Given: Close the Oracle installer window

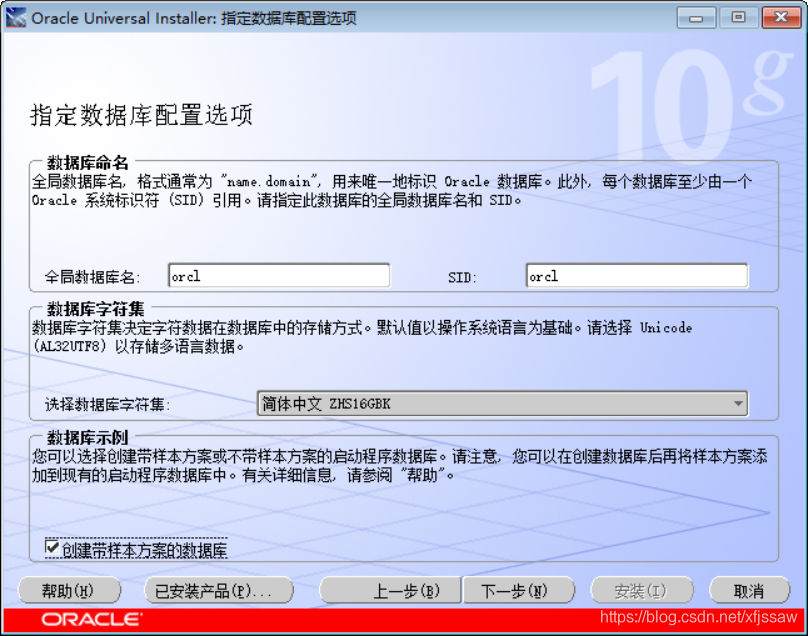Looking at the screenshot, I should pos(781,18).
